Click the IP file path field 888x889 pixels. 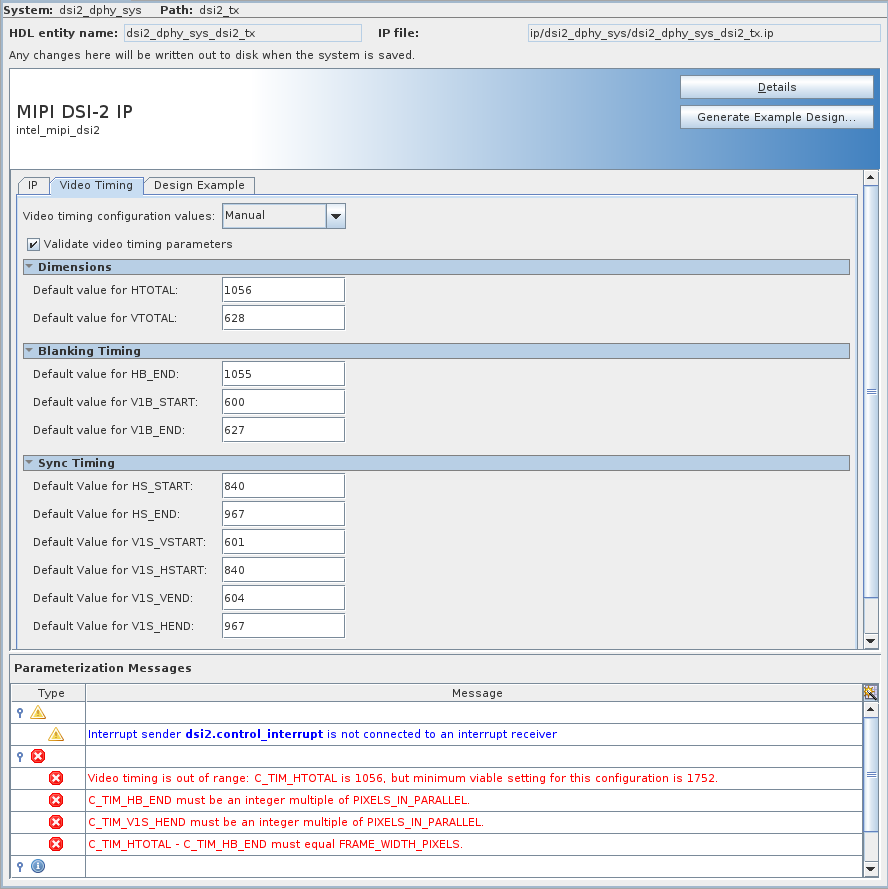[x=704, y=33]
